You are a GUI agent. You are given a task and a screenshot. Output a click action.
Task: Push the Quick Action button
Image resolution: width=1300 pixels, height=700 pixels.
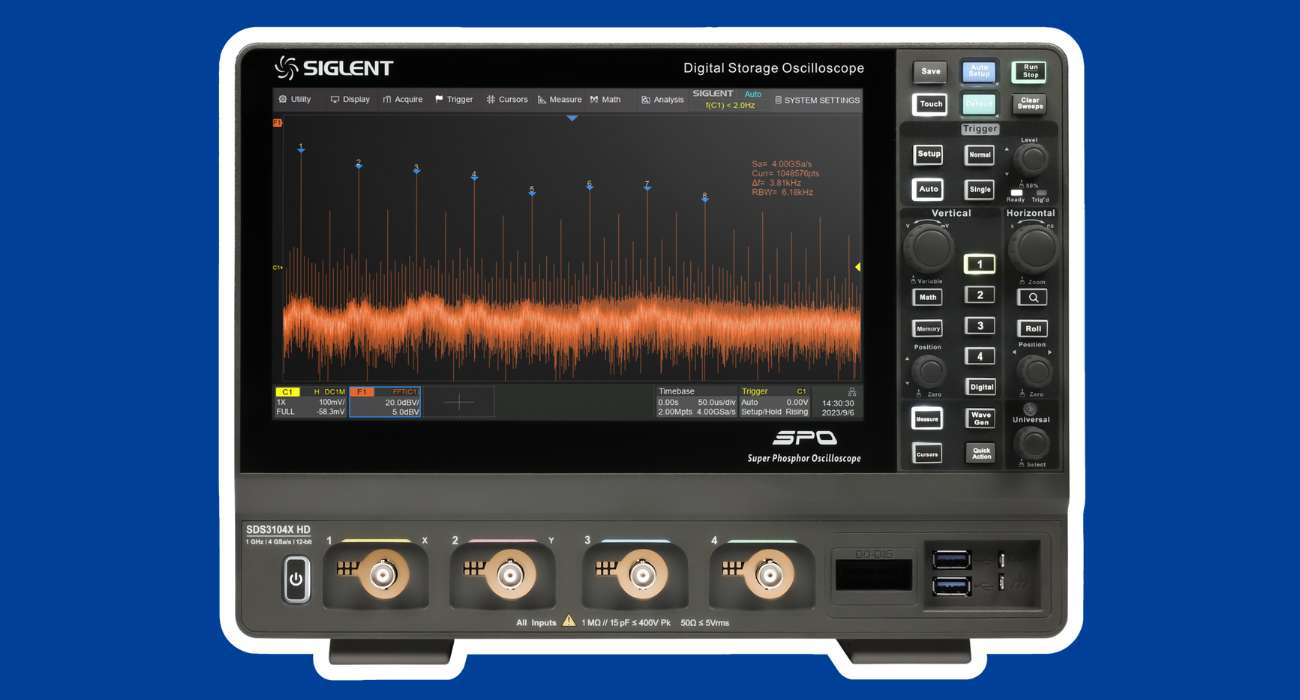(981, 453)
